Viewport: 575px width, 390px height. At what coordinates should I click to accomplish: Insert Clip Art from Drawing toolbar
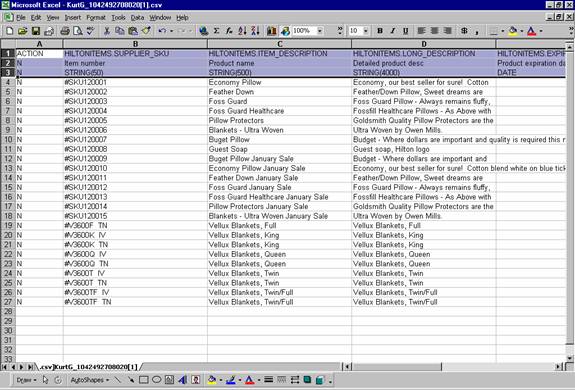[196, 380]
